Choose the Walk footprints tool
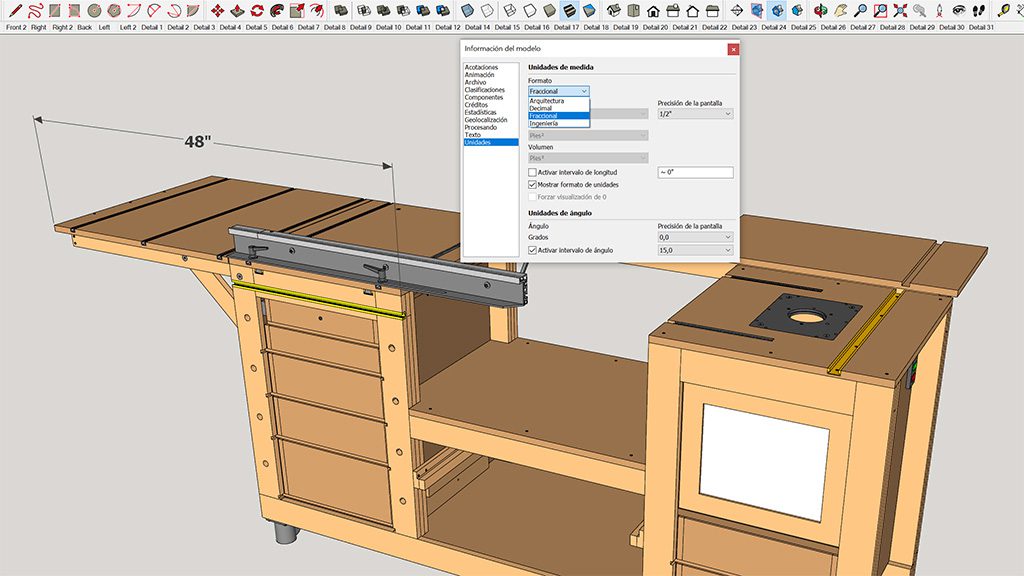Image resolution: width=1024 pixels, height=576 pixels. [979, 10]
